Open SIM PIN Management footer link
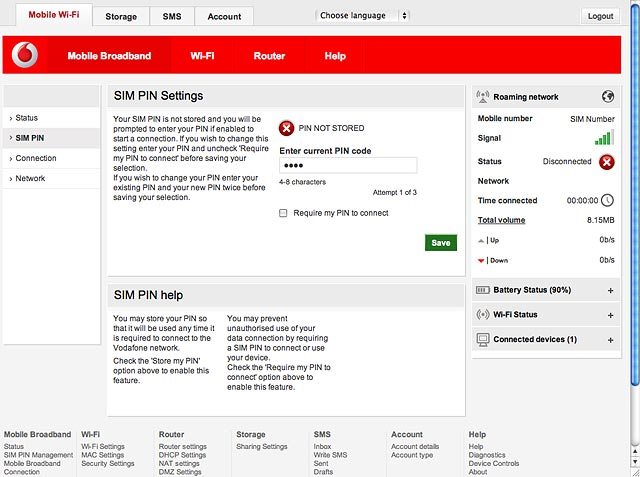This screenshot has height=477, width=640. (38, 455)
